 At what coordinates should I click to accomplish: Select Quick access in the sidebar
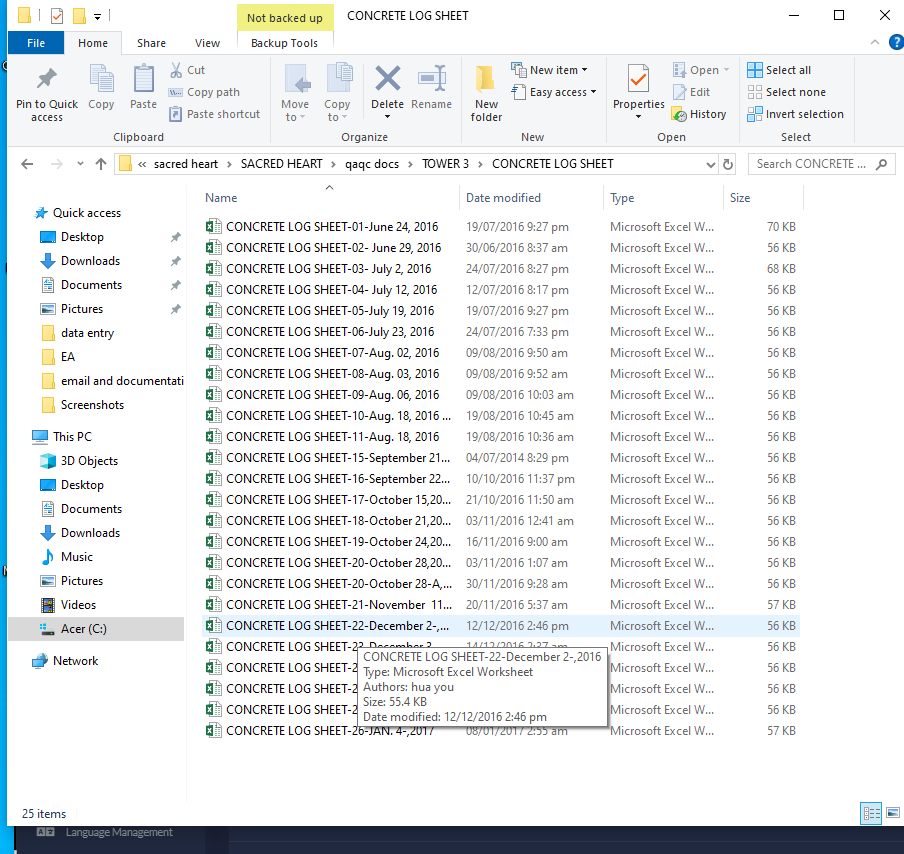pos(87,213)
